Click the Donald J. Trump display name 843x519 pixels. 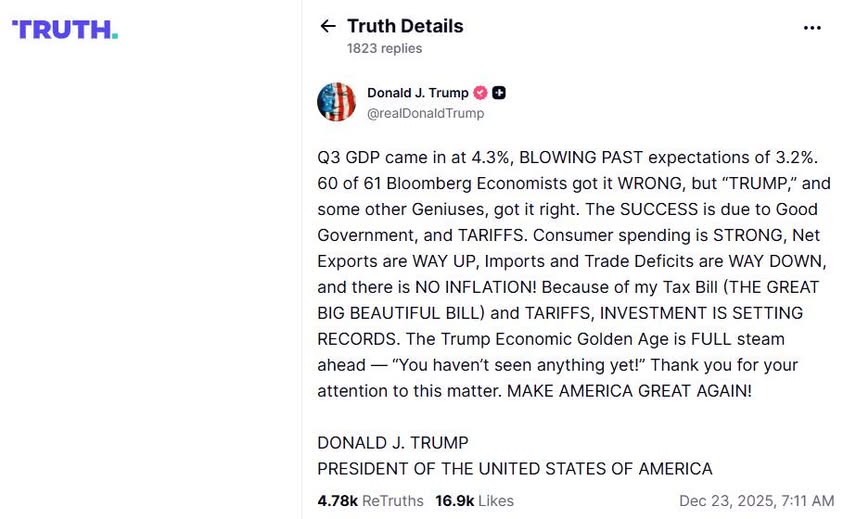[417, 93]
